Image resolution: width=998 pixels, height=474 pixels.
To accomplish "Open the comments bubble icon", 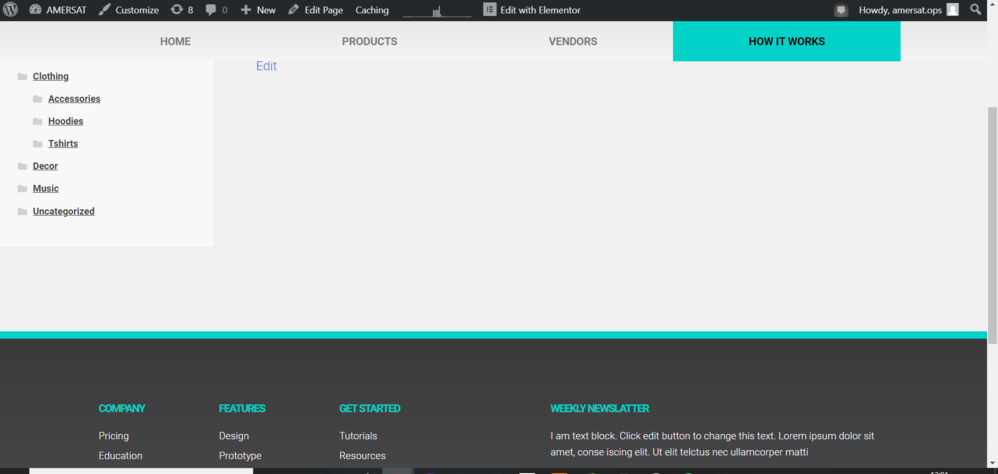I will point(211,10).
